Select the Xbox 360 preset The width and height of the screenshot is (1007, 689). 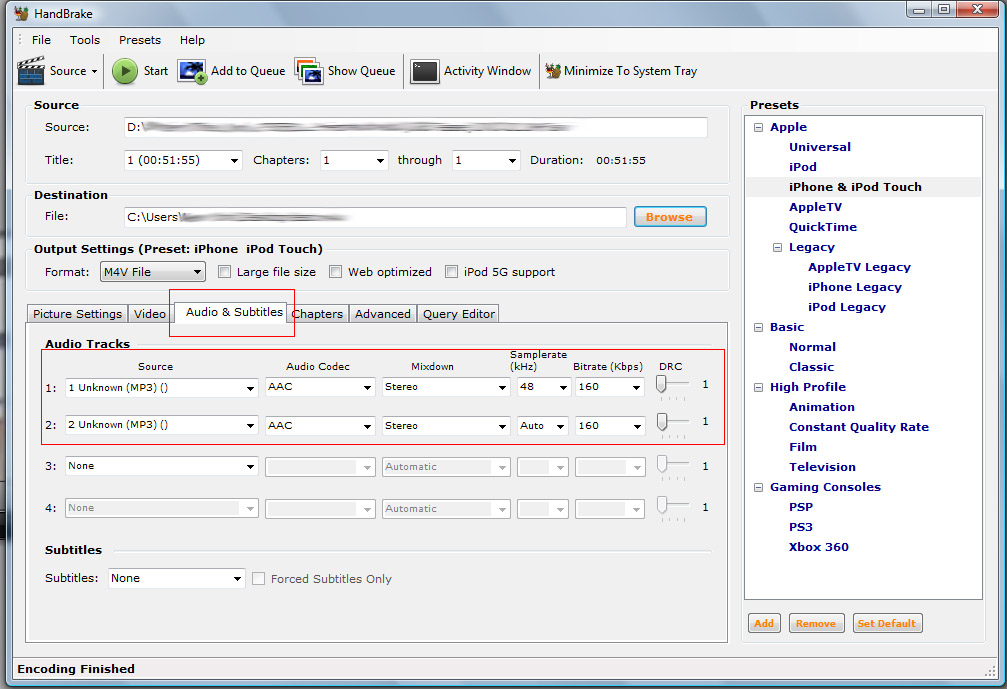819,547
